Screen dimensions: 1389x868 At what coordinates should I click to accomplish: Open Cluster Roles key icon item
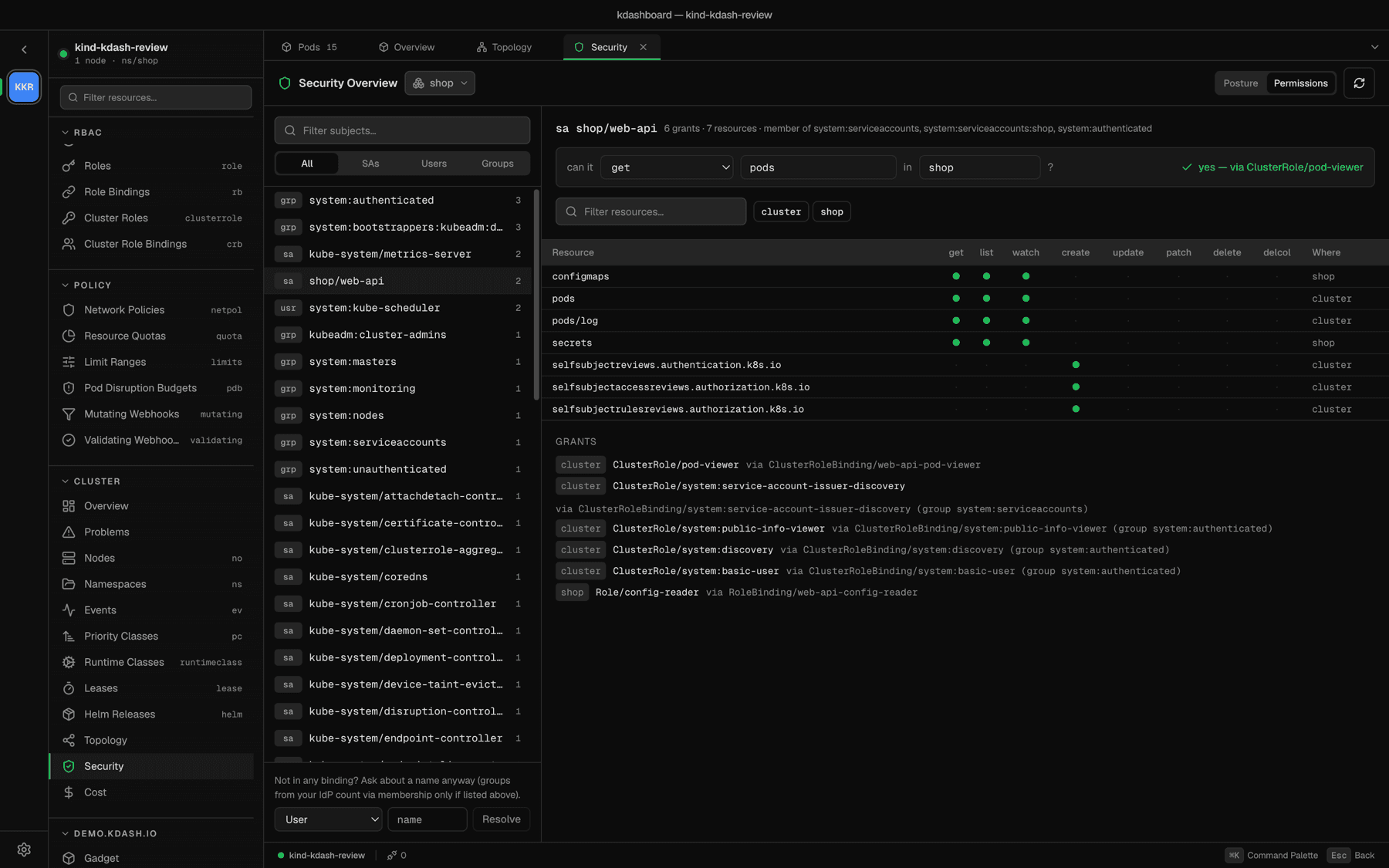click(x=151, y=218)
